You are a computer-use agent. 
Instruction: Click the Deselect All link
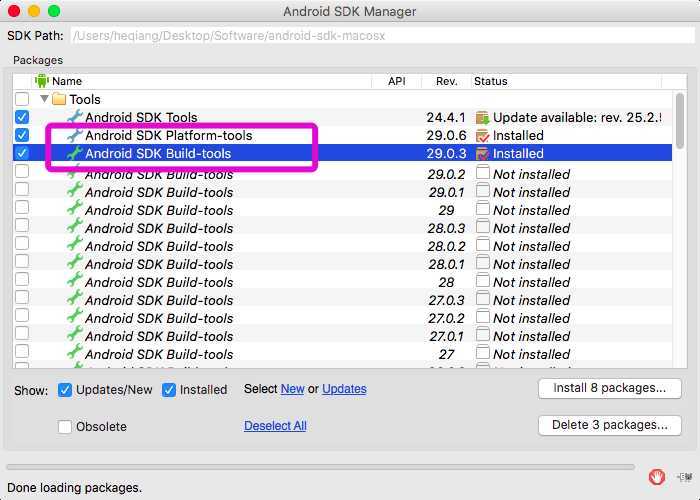(275, 426)
